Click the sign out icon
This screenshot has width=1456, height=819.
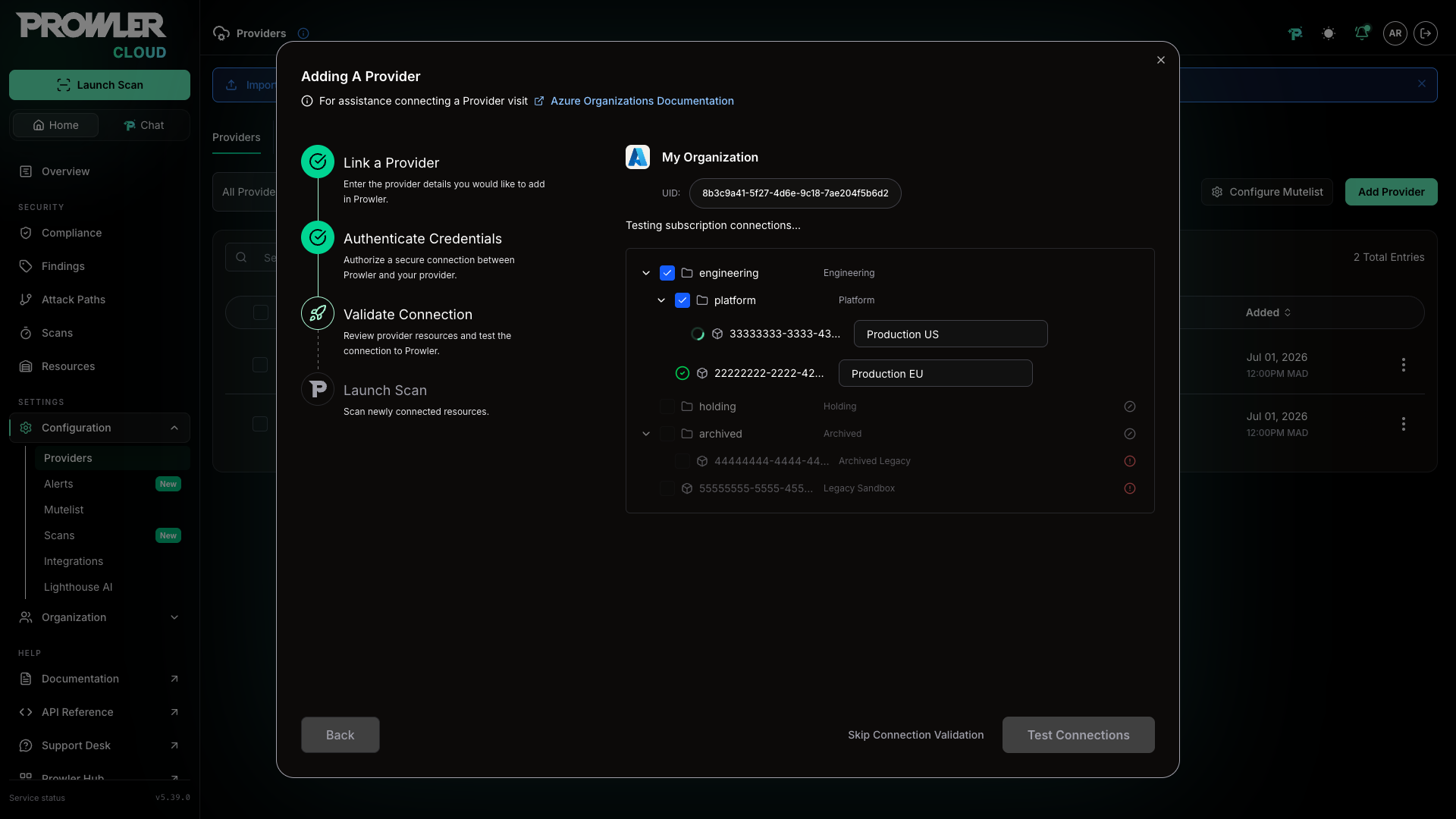pyautogui.click(x=1426, y=33)
